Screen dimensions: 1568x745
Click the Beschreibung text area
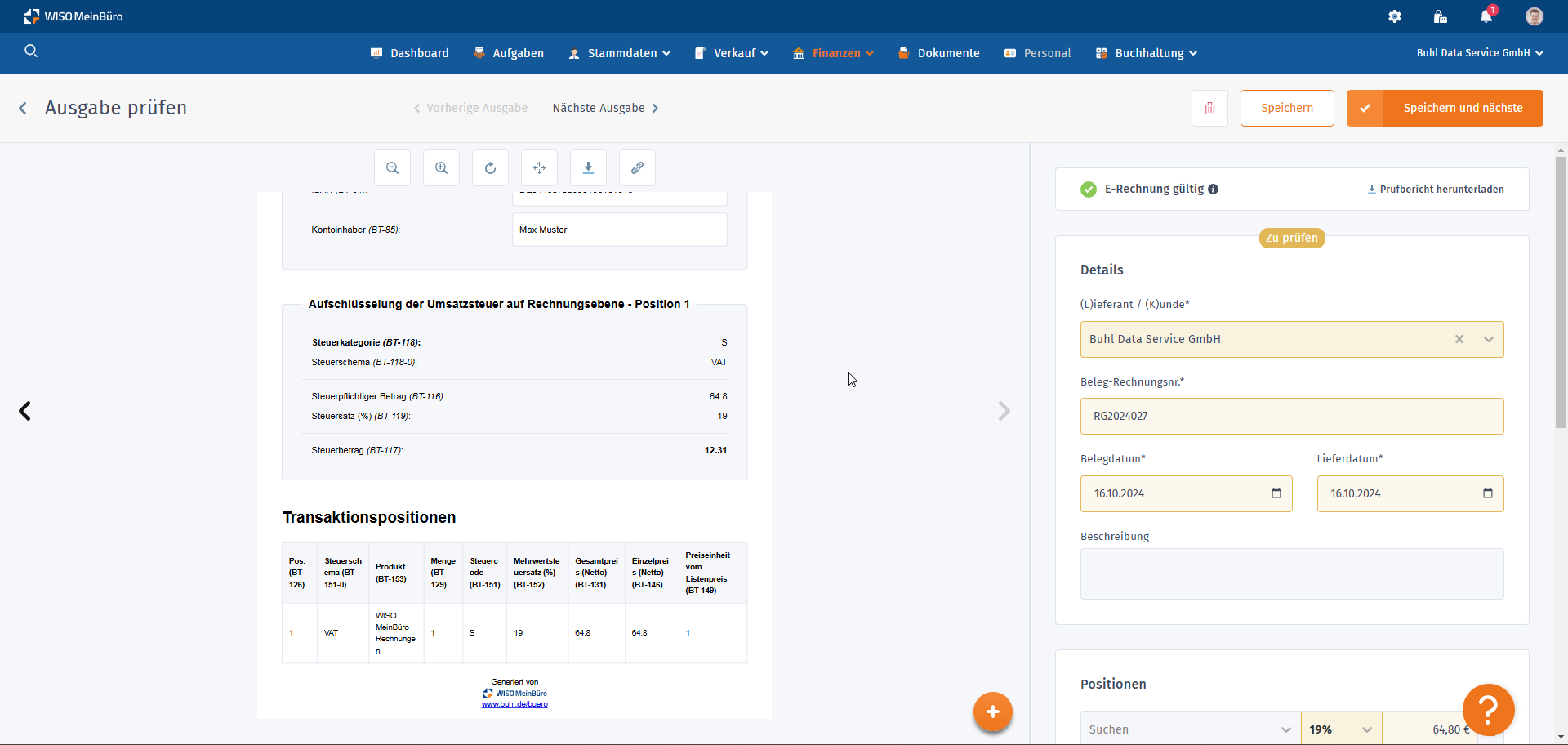point(1292,573)
